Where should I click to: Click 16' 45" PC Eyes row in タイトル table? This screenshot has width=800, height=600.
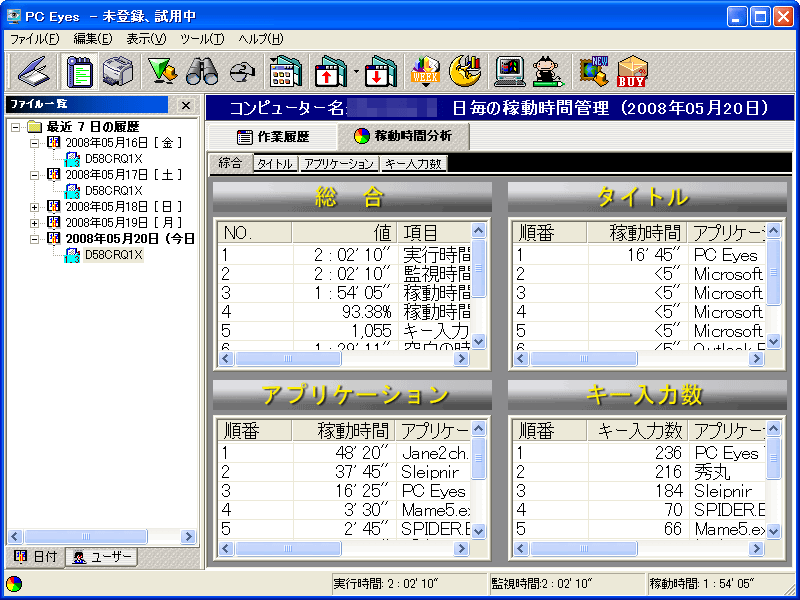639,255
